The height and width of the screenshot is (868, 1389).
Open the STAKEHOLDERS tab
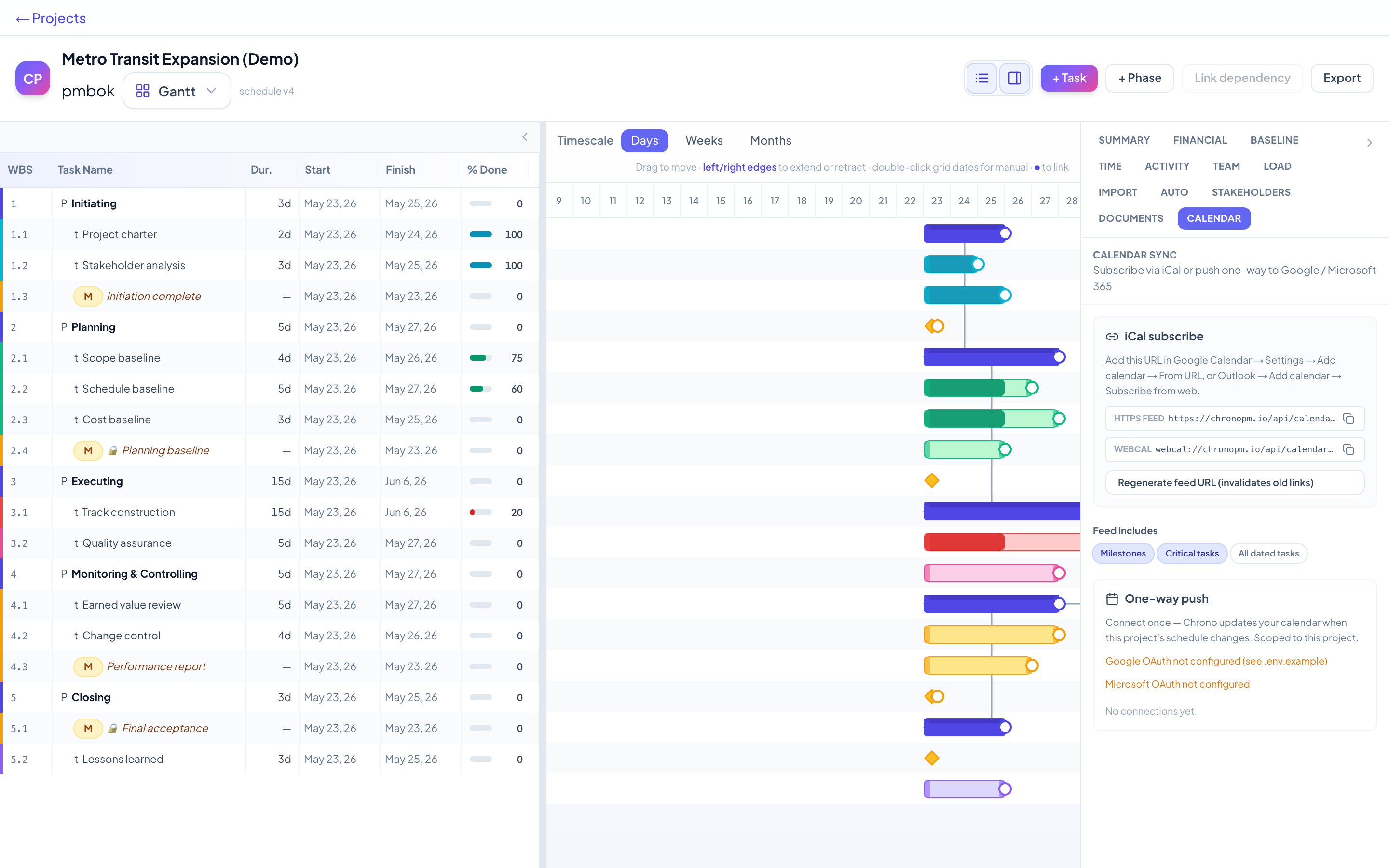[x=1251, y=192]
